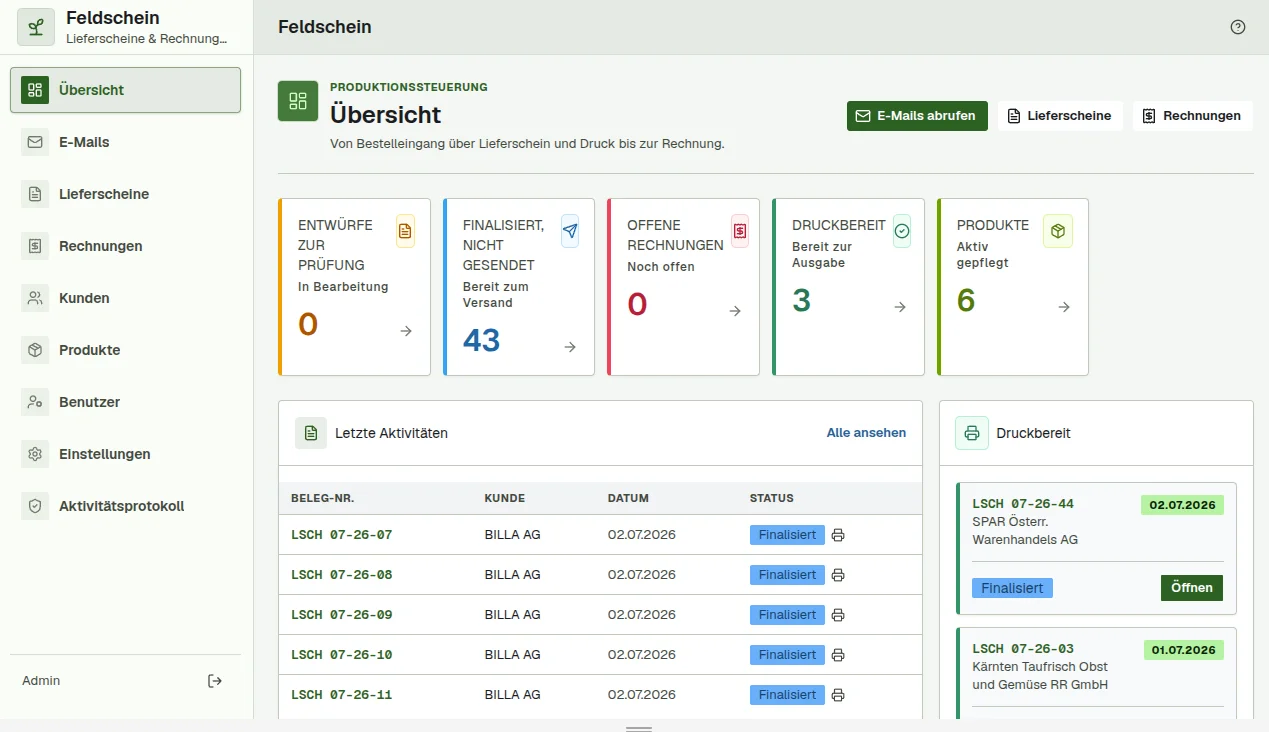Open Kunden in the sidebar

coord(126,298)
